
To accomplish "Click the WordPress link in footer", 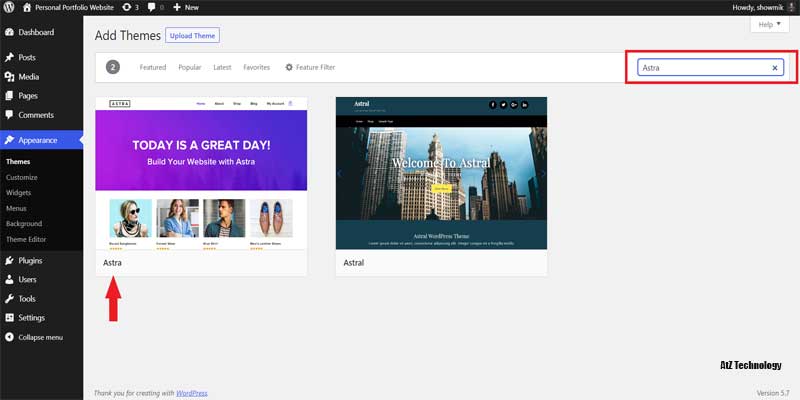I will click(x=192, y=393).
